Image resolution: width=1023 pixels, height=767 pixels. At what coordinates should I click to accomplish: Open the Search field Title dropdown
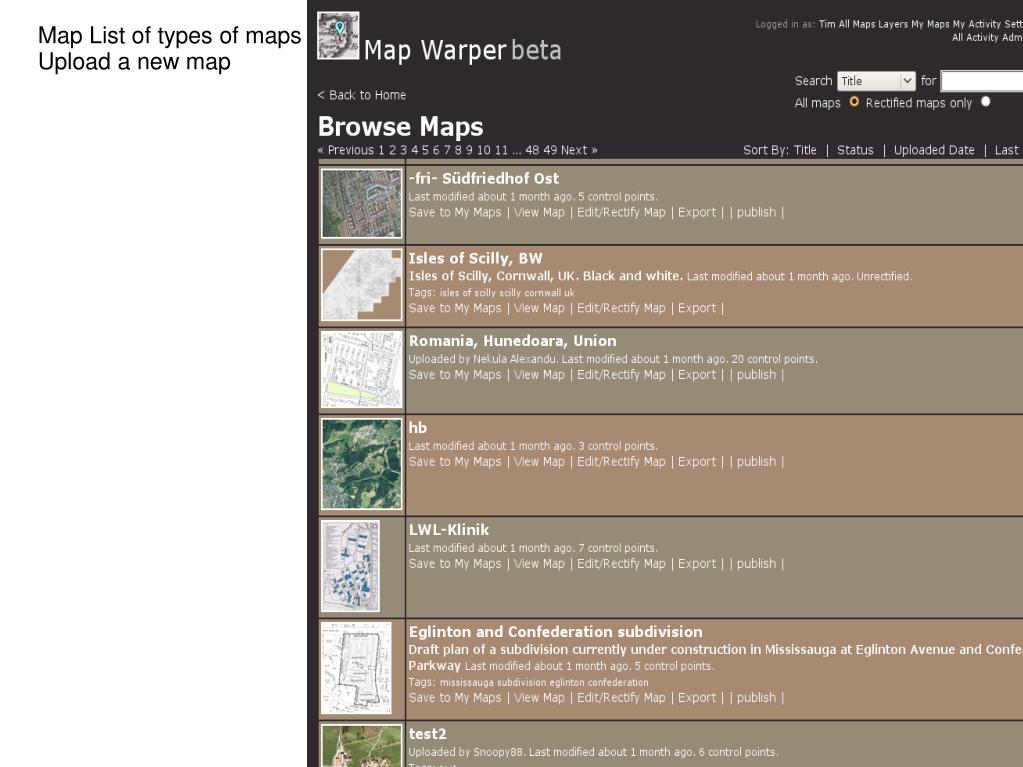pos(876,81)
